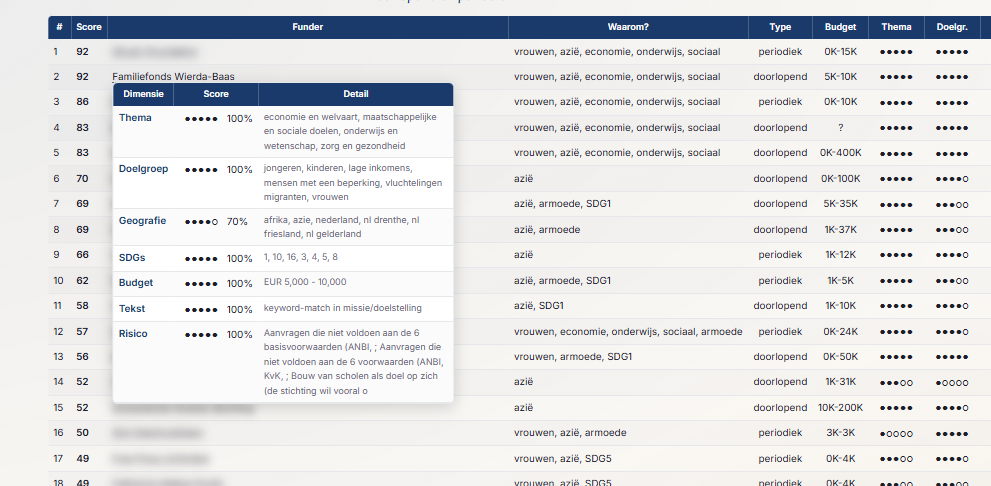This screenshot has width=991, height=486.
Task: Click the 0K-400K budget cell
Action: [x=841, y=153]
